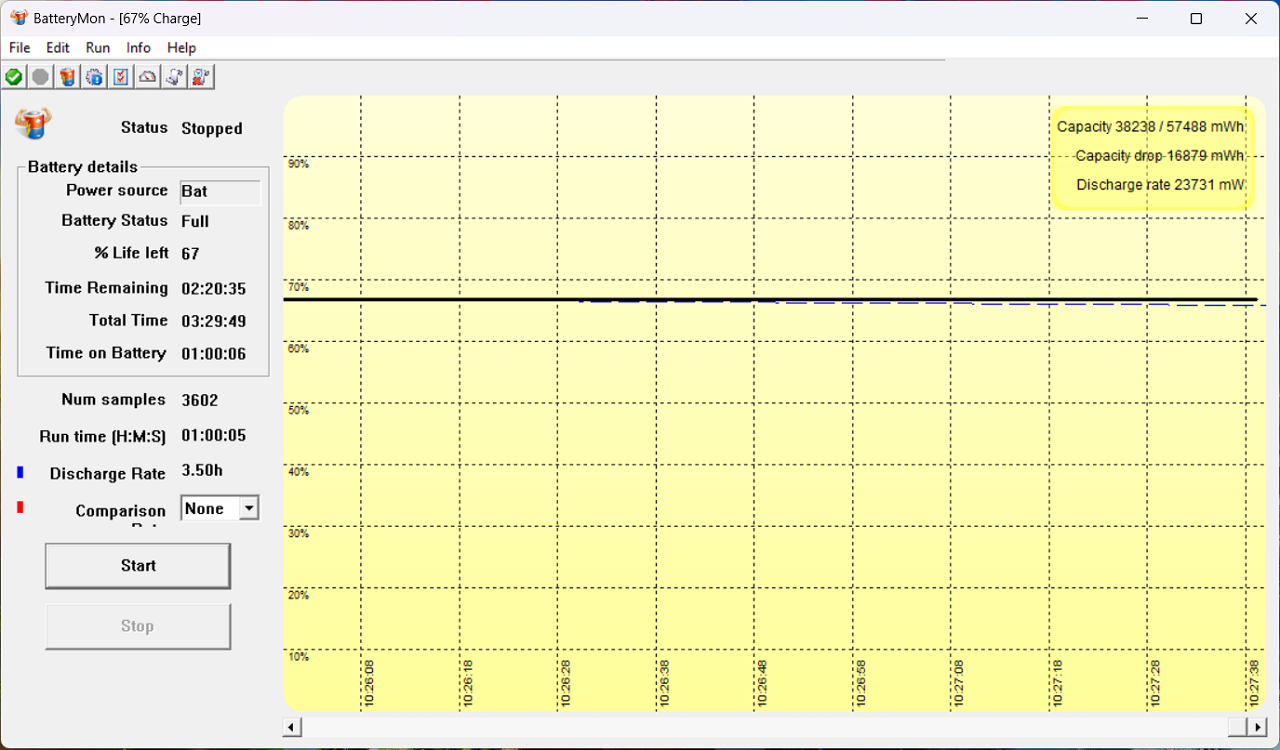Open the Run menu
Image resolution: width=1280 pixels, height=750 pixels.
(98, 47)
